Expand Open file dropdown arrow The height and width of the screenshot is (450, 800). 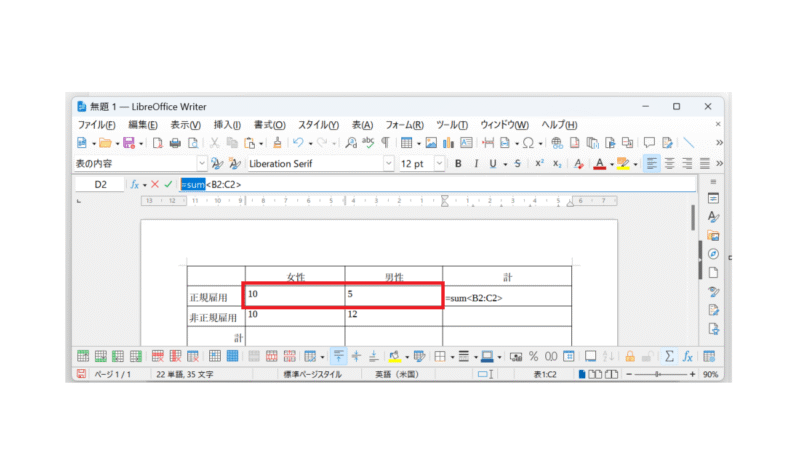[x=117, y=144]
